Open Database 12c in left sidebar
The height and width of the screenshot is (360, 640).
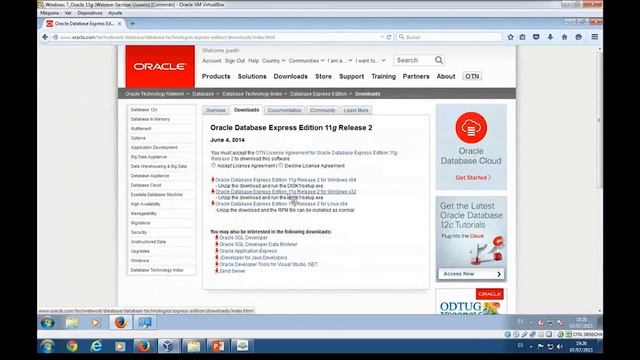pos(144,110)
